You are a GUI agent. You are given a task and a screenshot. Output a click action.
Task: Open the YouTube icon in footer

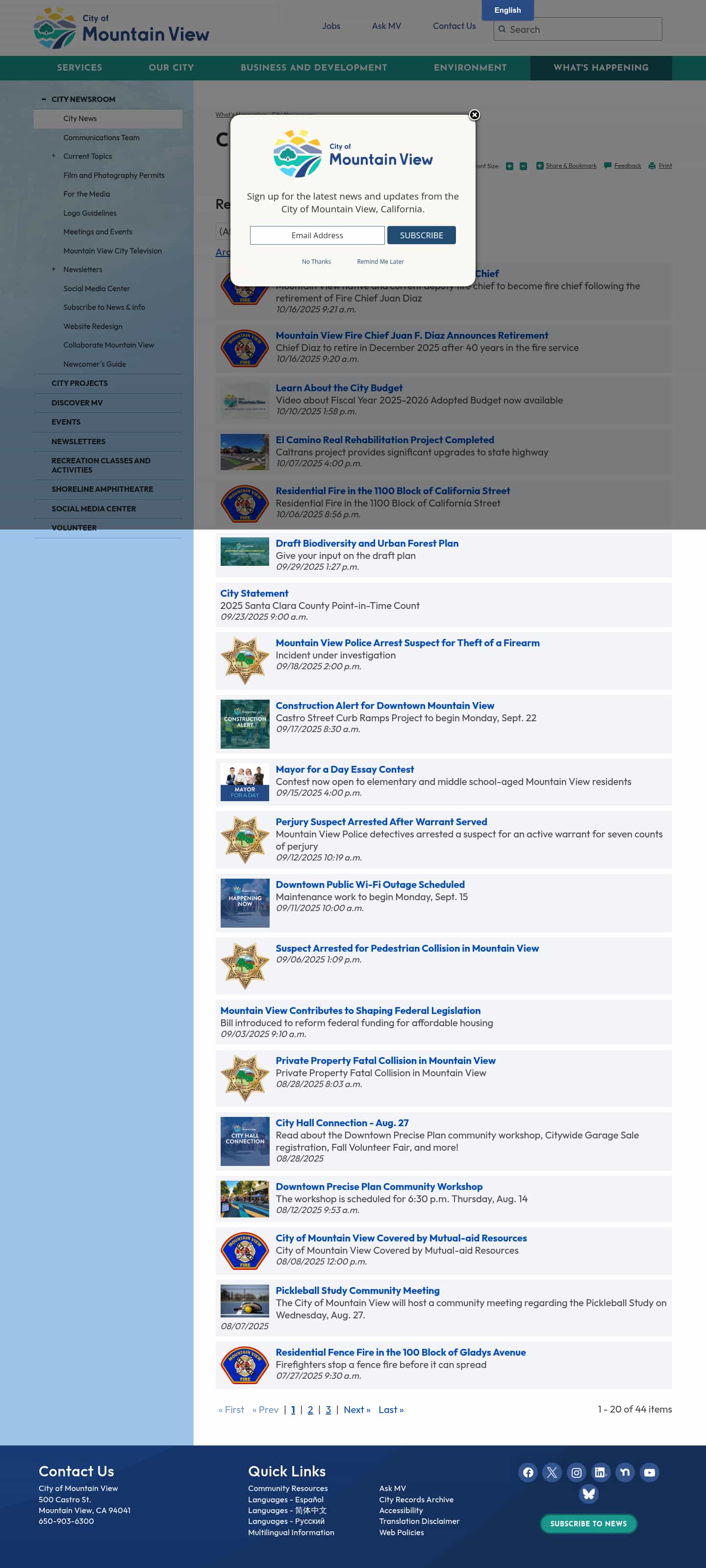click(x=650, y=1472)
